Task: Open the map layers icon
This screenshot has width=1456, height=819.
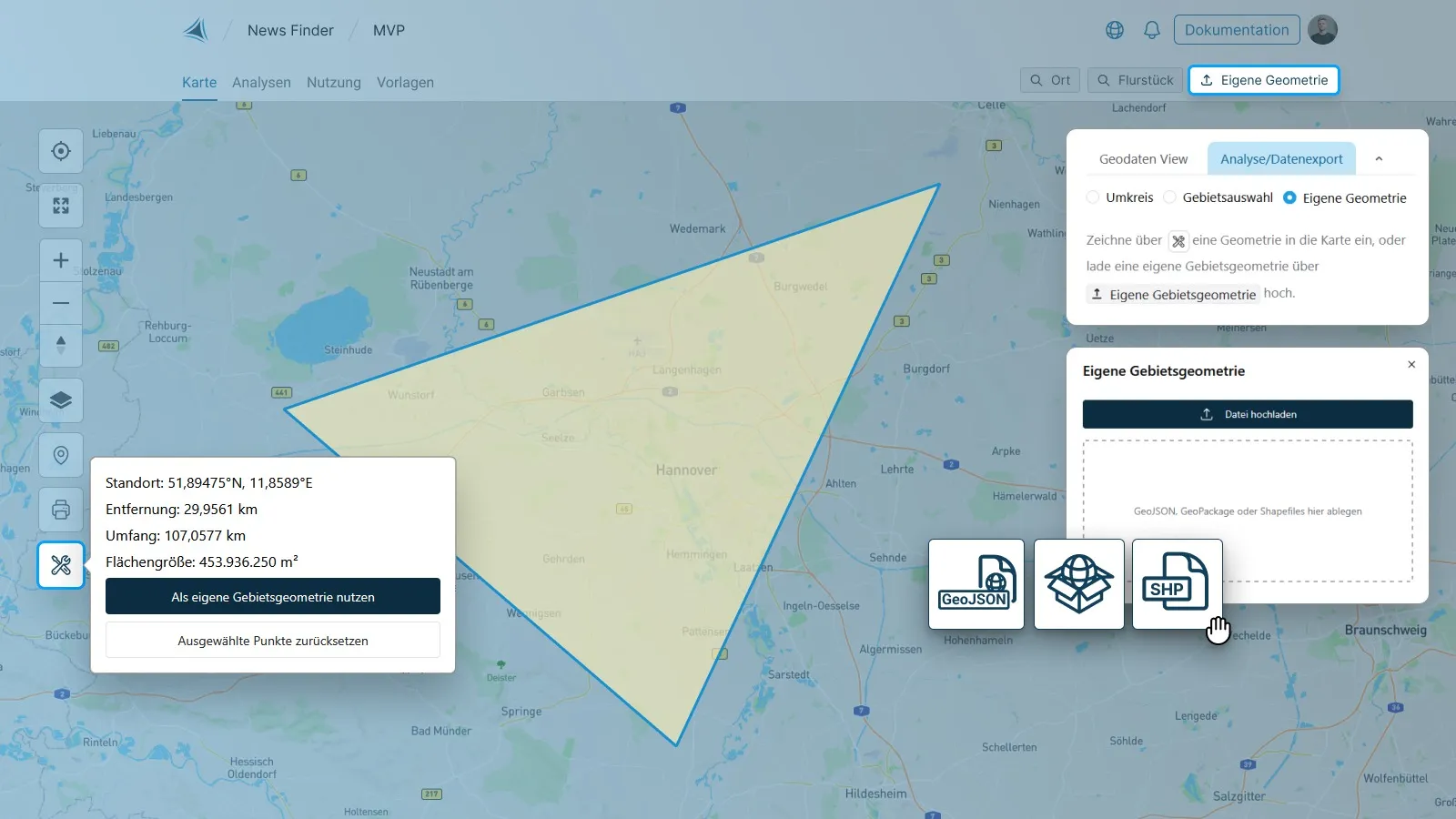Action: pyautogui.click(x=61, y=400)
